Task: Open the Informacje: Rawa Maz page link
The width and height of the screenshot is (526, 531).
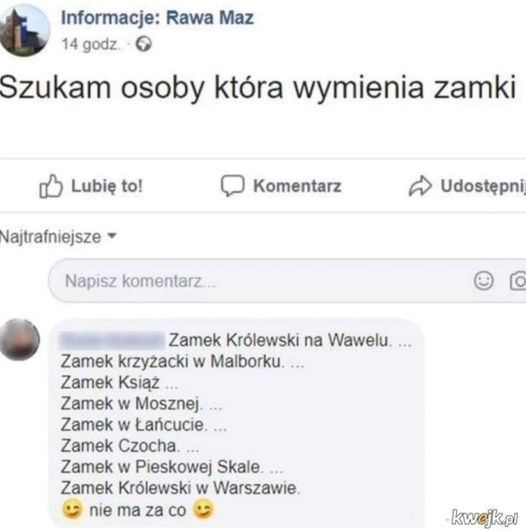Action: [x=157, y=18]
